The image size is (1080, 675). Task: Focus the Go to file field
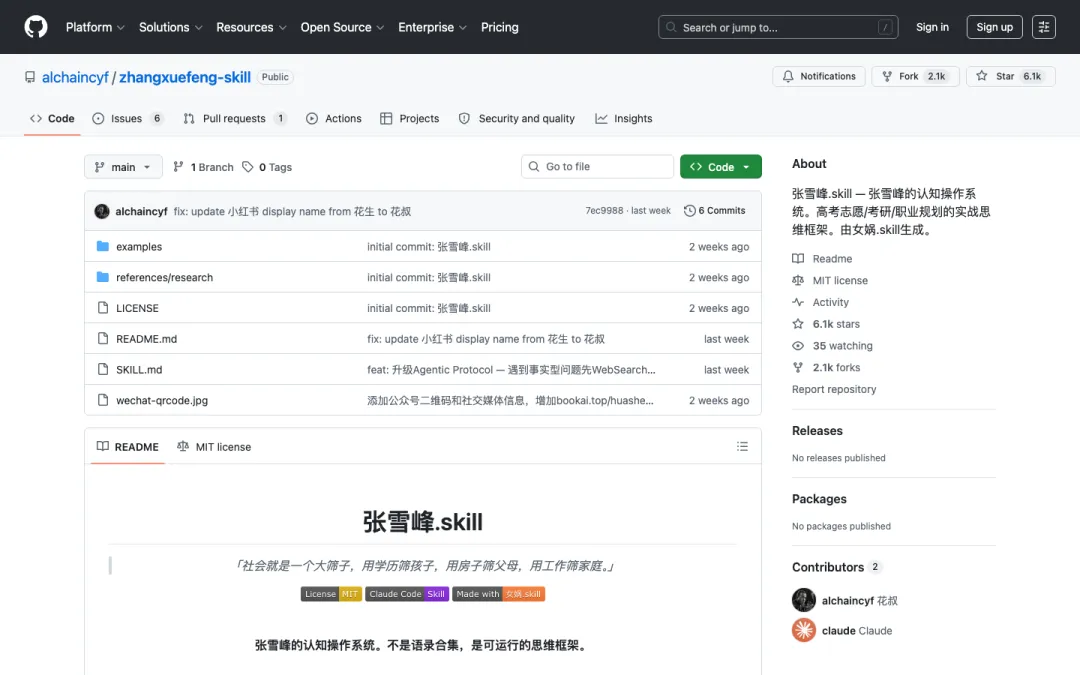[x=597, y=167]
